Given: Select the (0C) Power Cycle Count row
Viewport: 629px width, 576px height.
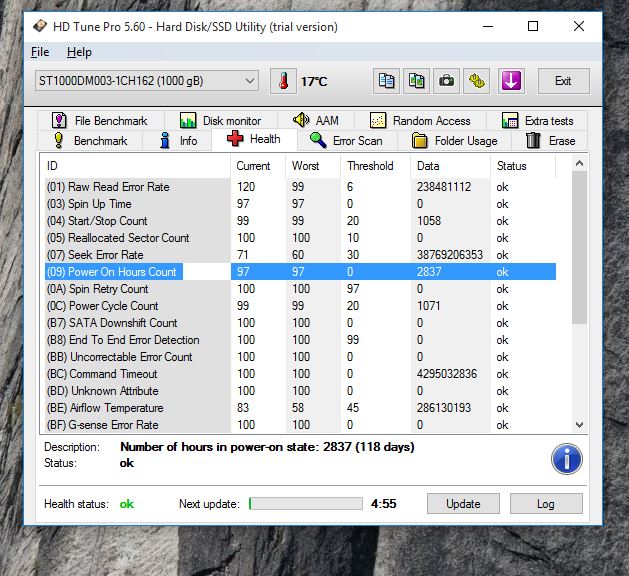Looking at the screenshot, I should pyautogui.click(x=298, y=306).
